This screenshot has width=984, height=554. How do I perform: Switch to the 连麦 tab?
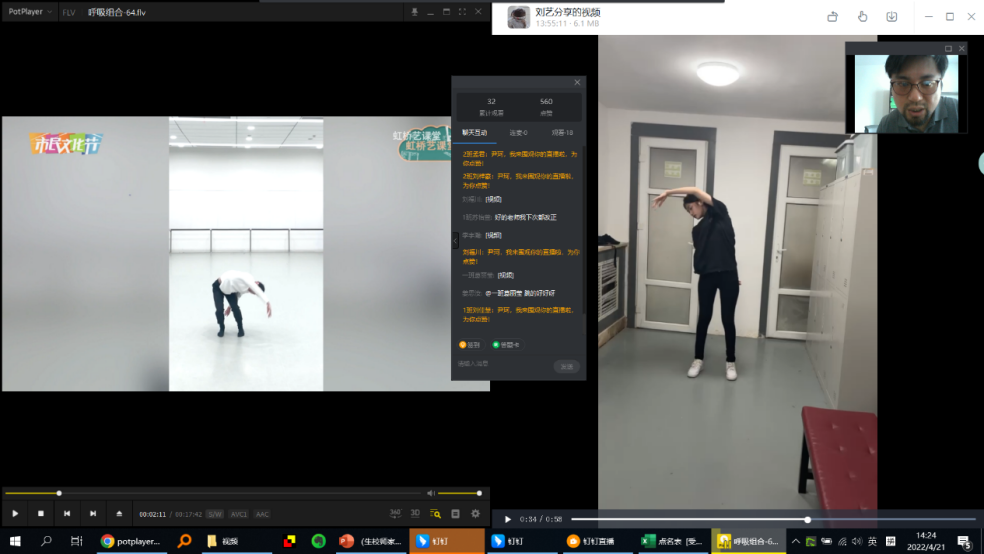[518, 133]
